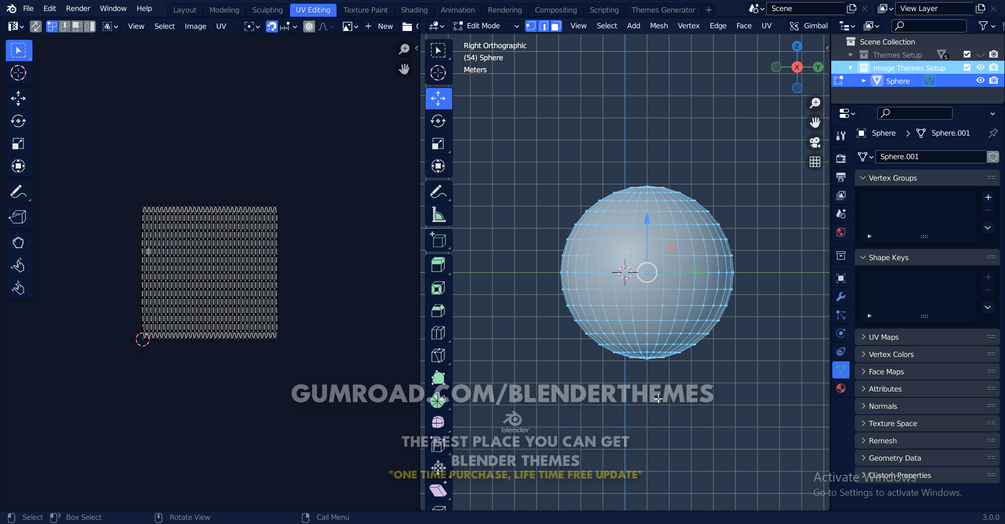
Task: Open the Render menu
Action: coord(78,8)
